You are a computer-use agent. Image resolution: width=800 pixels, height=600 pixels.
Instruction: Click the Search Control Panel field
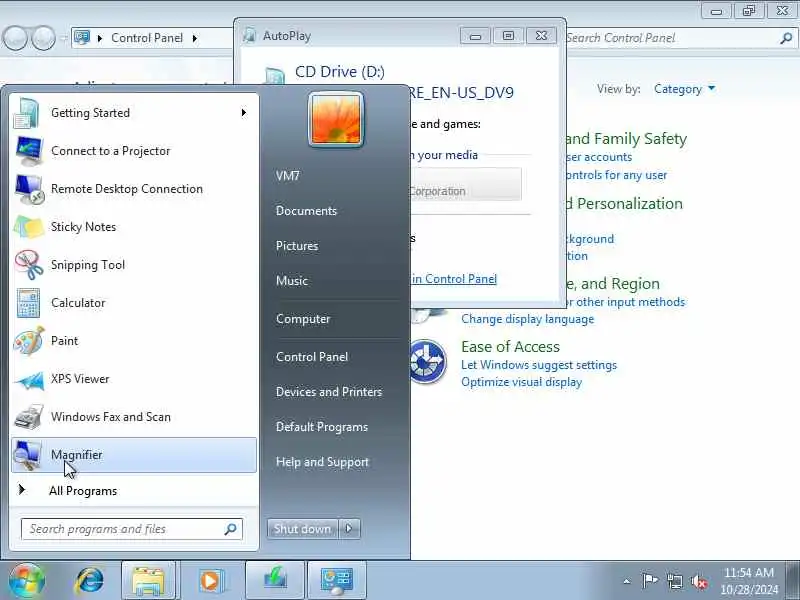(673, 38)
